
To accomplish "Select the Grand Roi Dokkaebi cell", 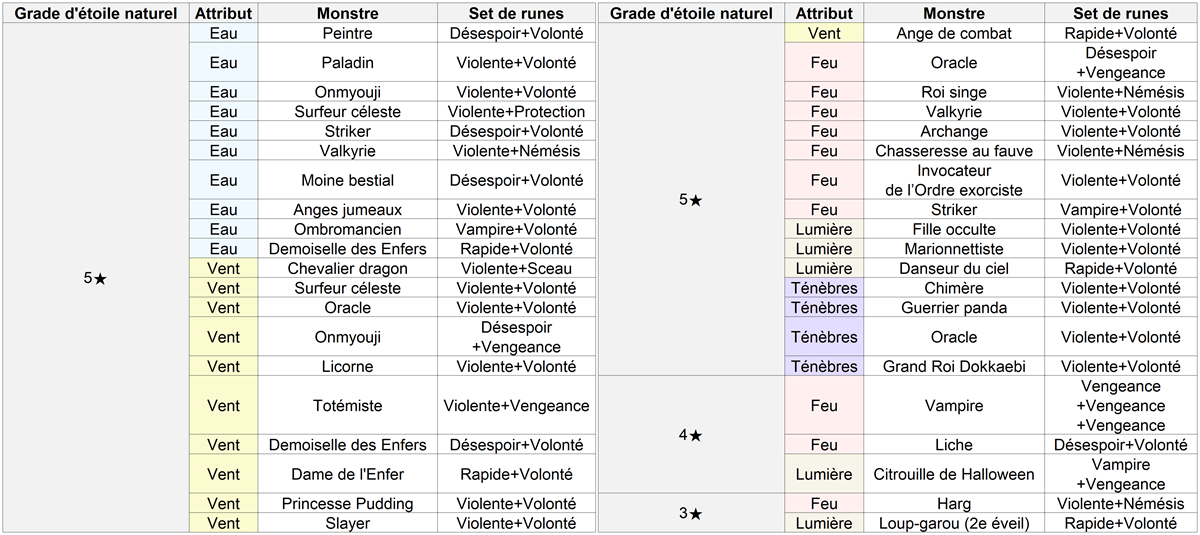I will click(953, 367).
